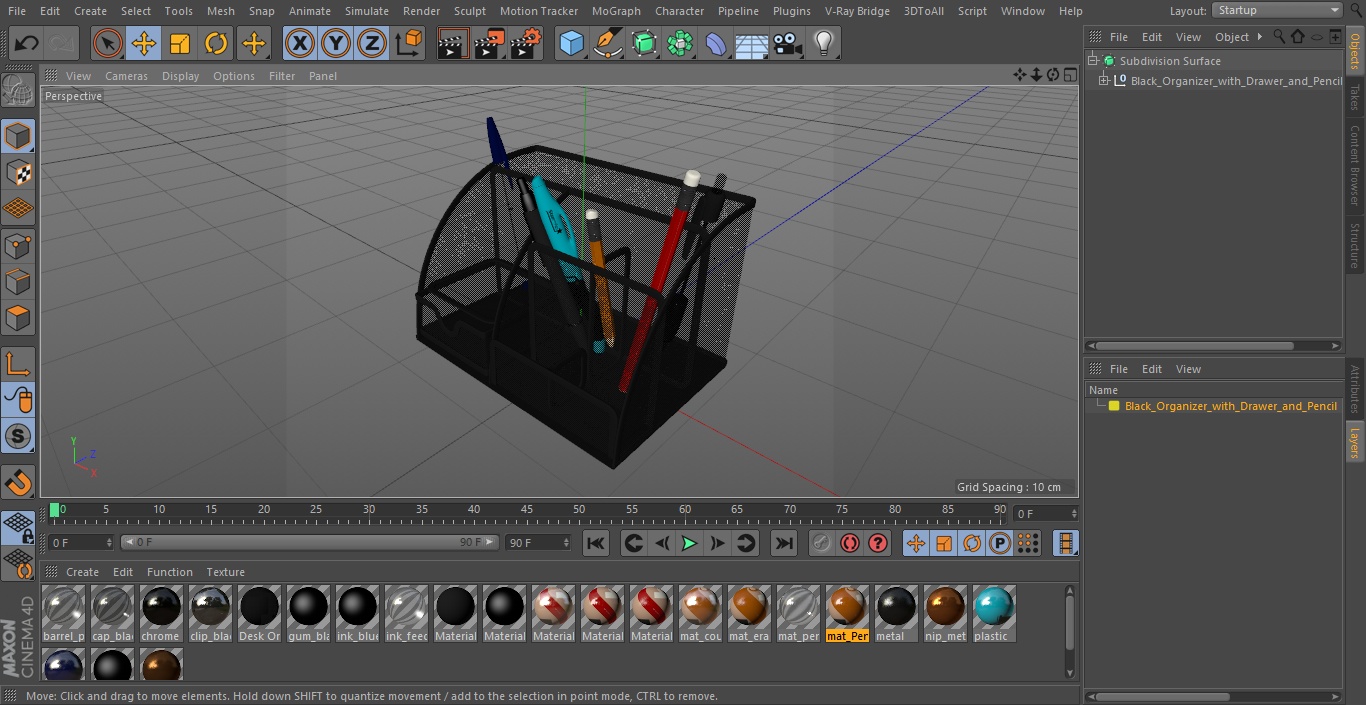Click the Floor environment icon
This screenshot has width=1366, height=705.
point(752,43)
